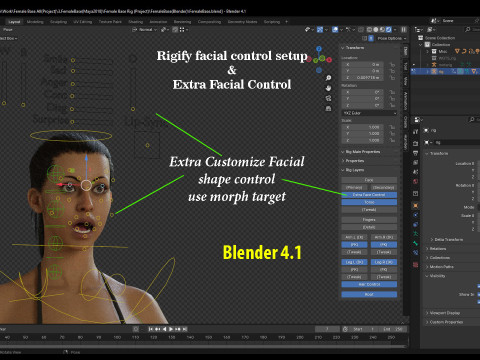Select solid viewport shading icon
The image size is (480, 360).
coord(376,30)
